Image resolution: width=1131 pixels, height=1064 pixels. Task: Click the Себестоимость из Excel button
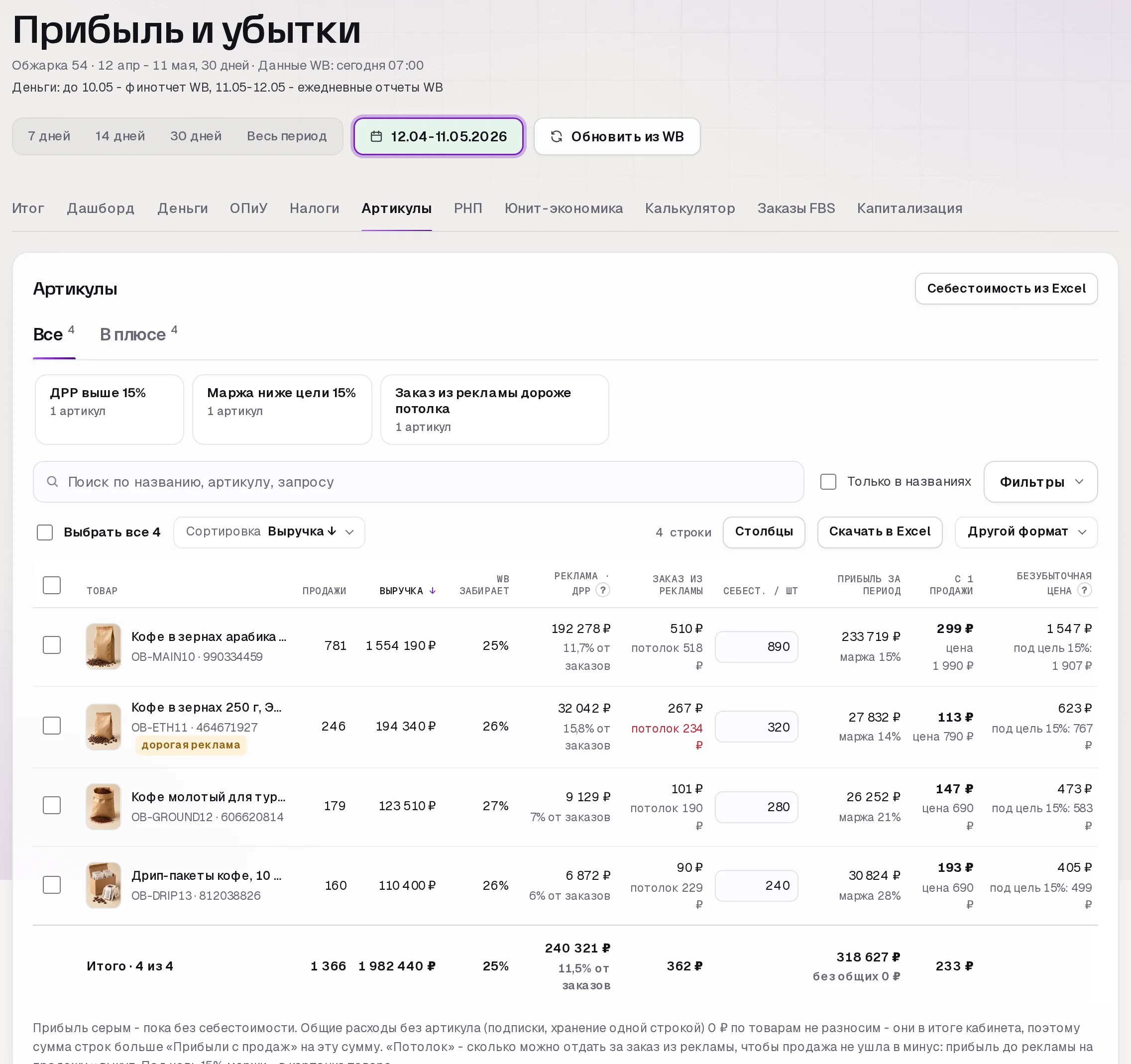pyautogui.click(x=1006, y=288)
